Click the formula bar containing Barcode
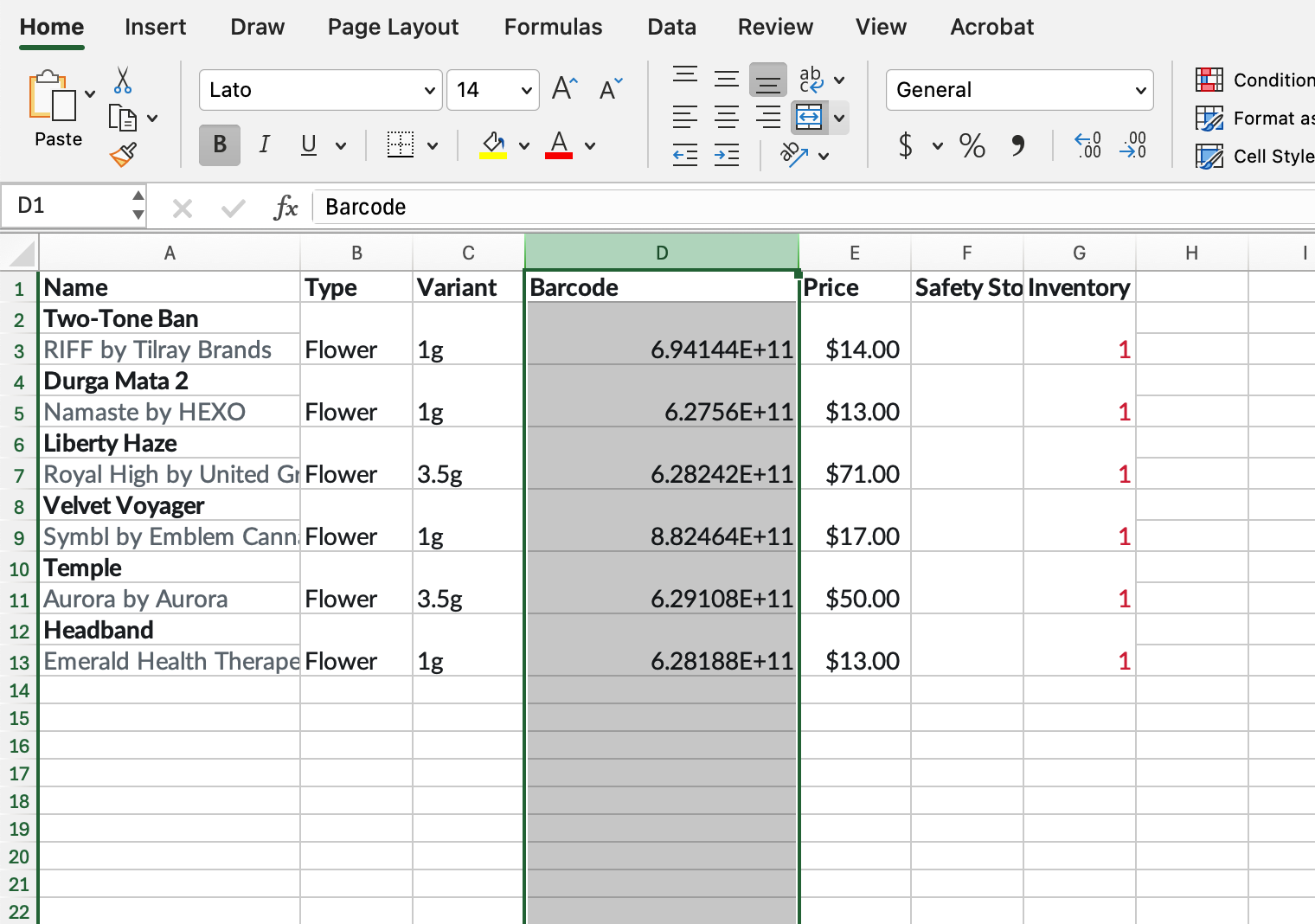Screen dimensions: 1315x924 (813, 207)
